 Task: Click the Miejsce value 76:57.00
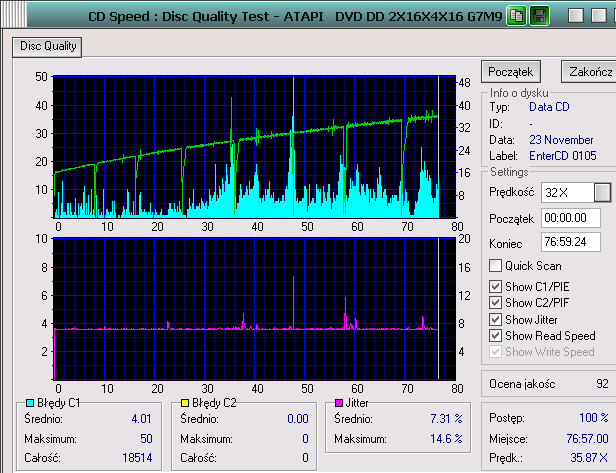pos(587,438)
